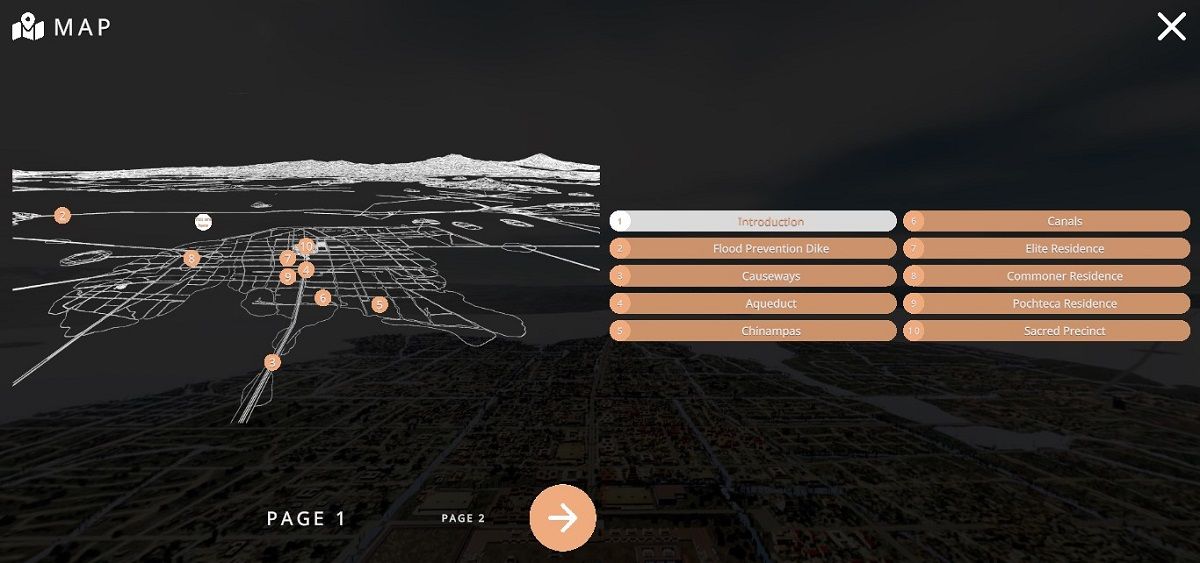Click map marker number 2
Image resolution: width=1200 pixels, height=563 pixels.
[62, 215]
